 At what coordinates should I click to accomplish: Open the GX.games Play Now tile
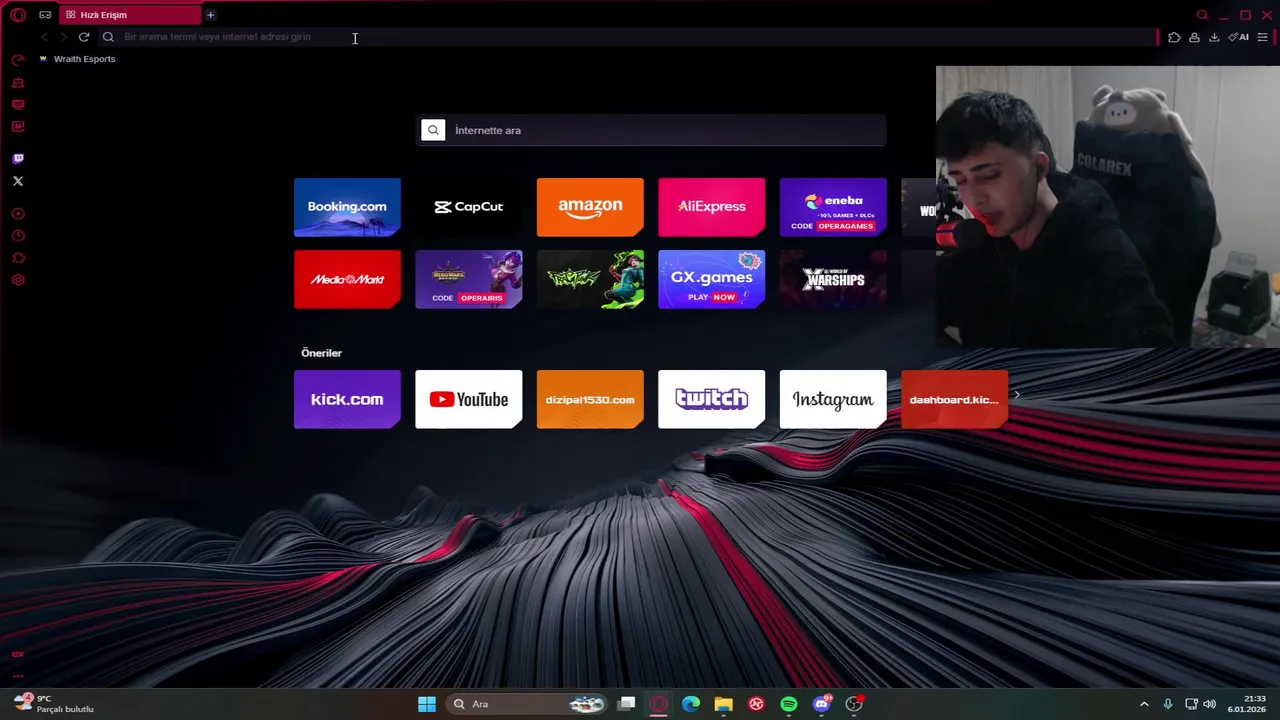coord(711,279)
